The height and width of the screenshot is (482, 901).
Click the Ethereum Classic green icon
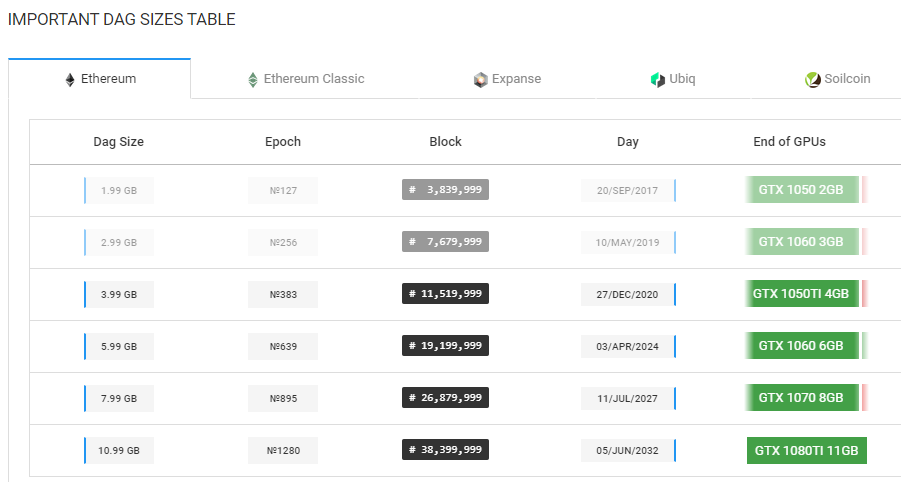point(253,79)
